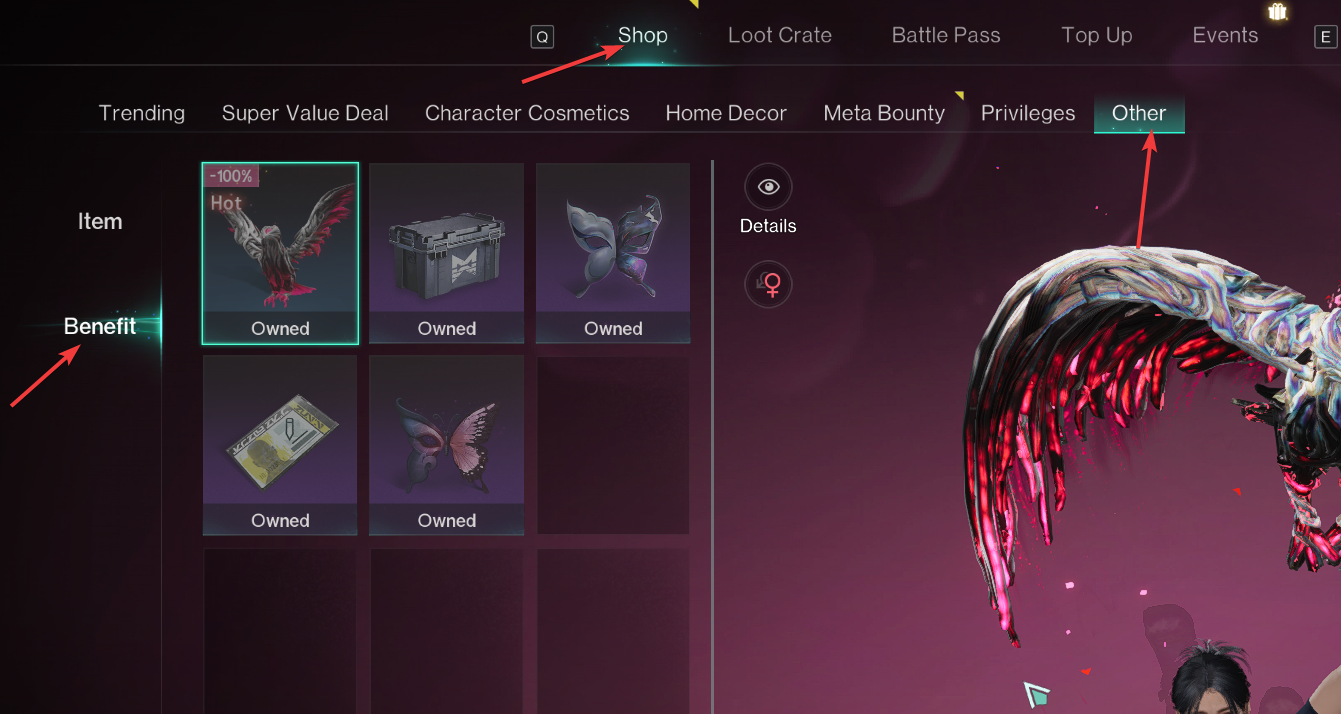Switch to the Item side section
Screen dimensions: 1341x714
pyautogui.click(x=100, y=222)
